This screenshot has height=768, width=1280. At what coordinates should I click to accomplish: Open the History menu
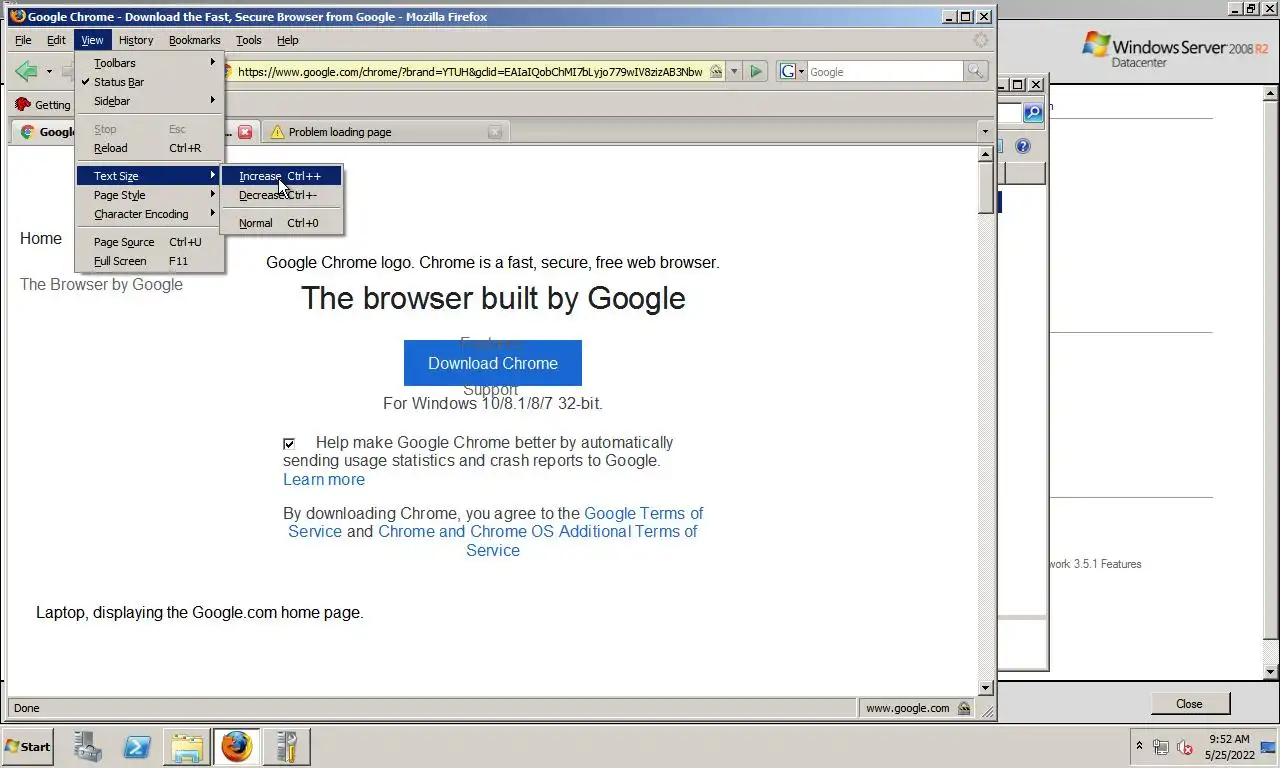pyautogui.click(x=136, y=40)
